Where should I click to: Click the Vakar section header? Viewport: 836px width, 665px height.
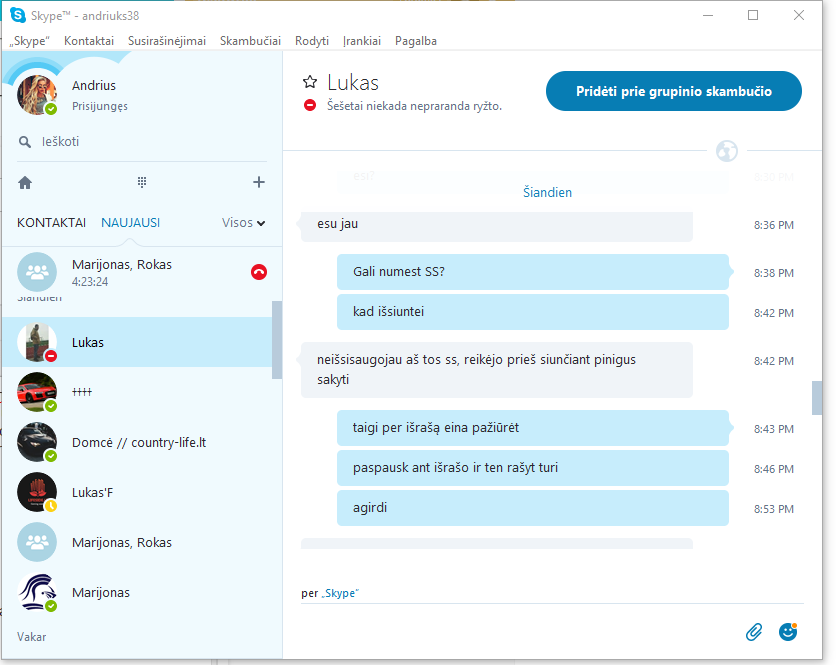coord(31,637)
